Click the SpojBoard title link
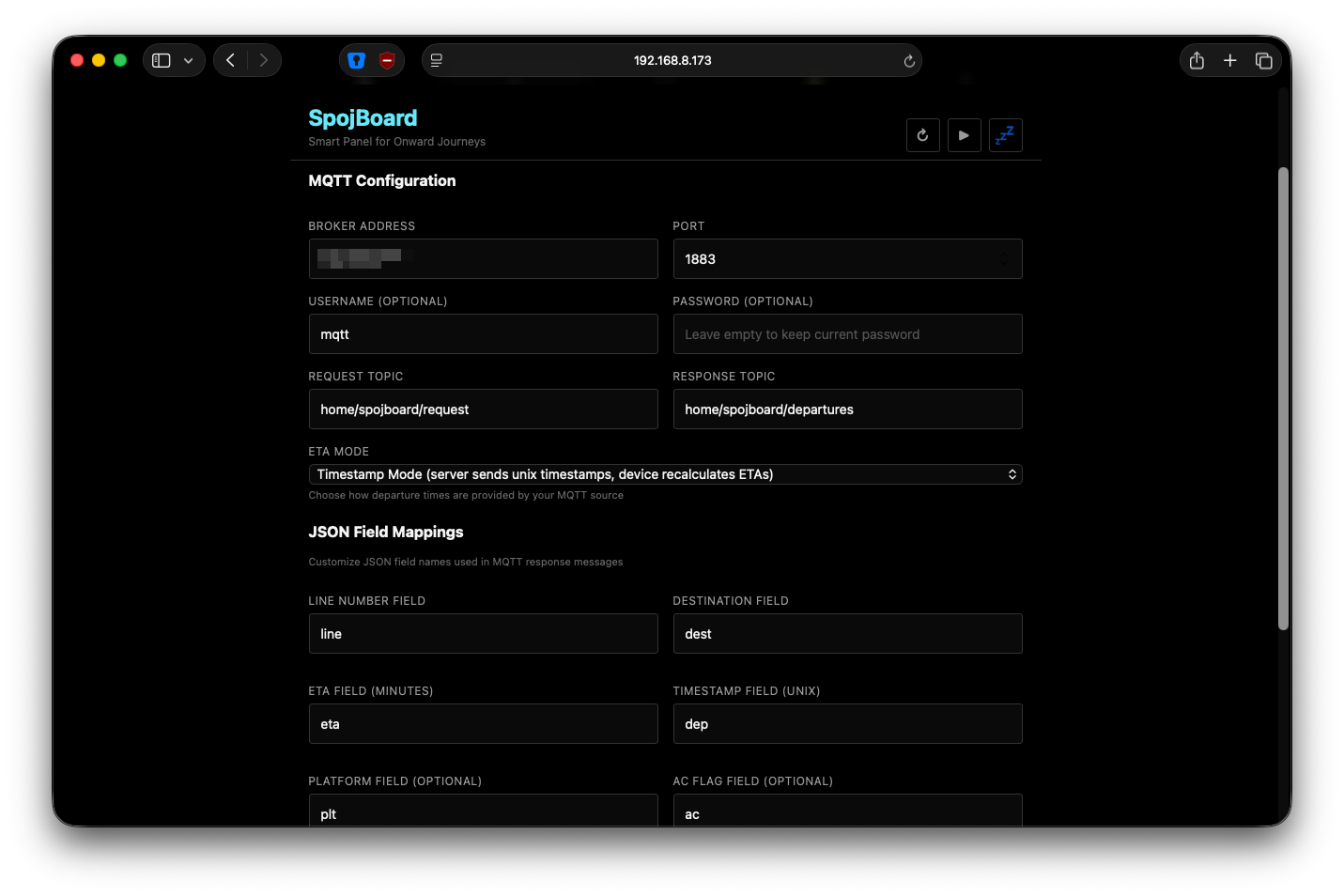This screenshot has height=896, width=1344. click(x=363, y=118)
